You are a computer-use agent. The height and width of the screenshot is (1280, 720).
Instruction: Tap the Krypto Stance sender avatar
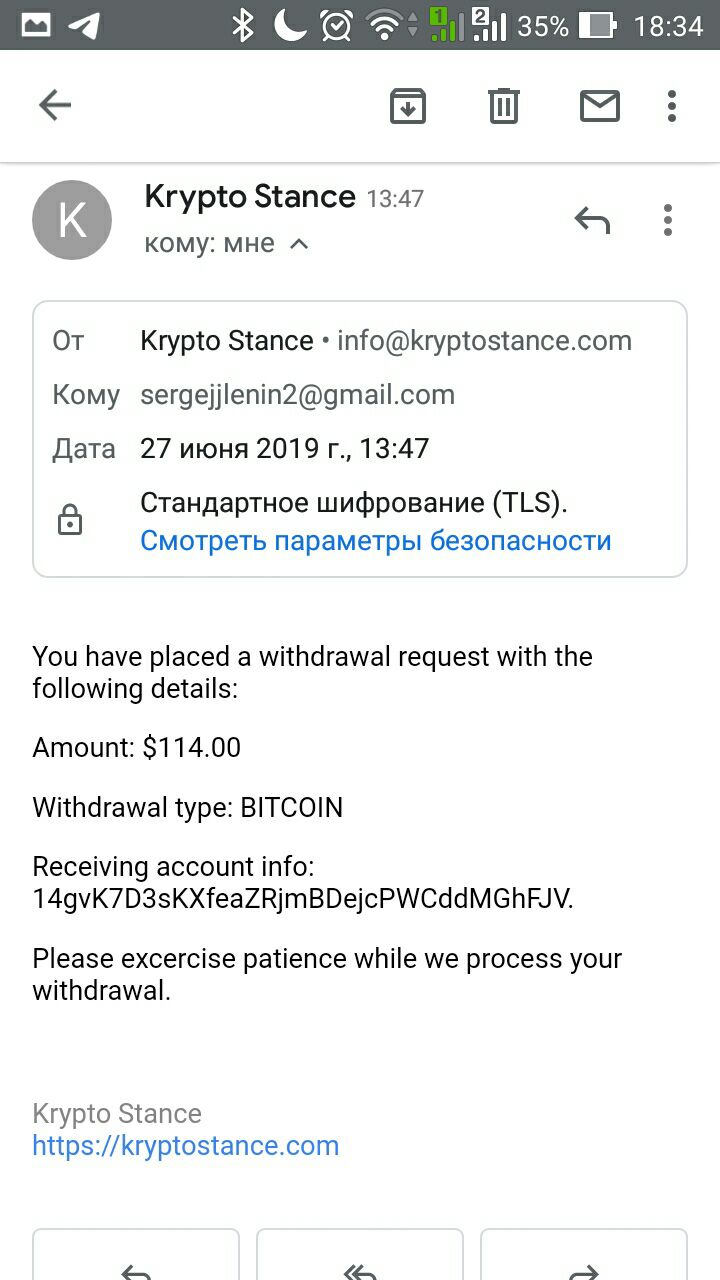click(72, 220)
